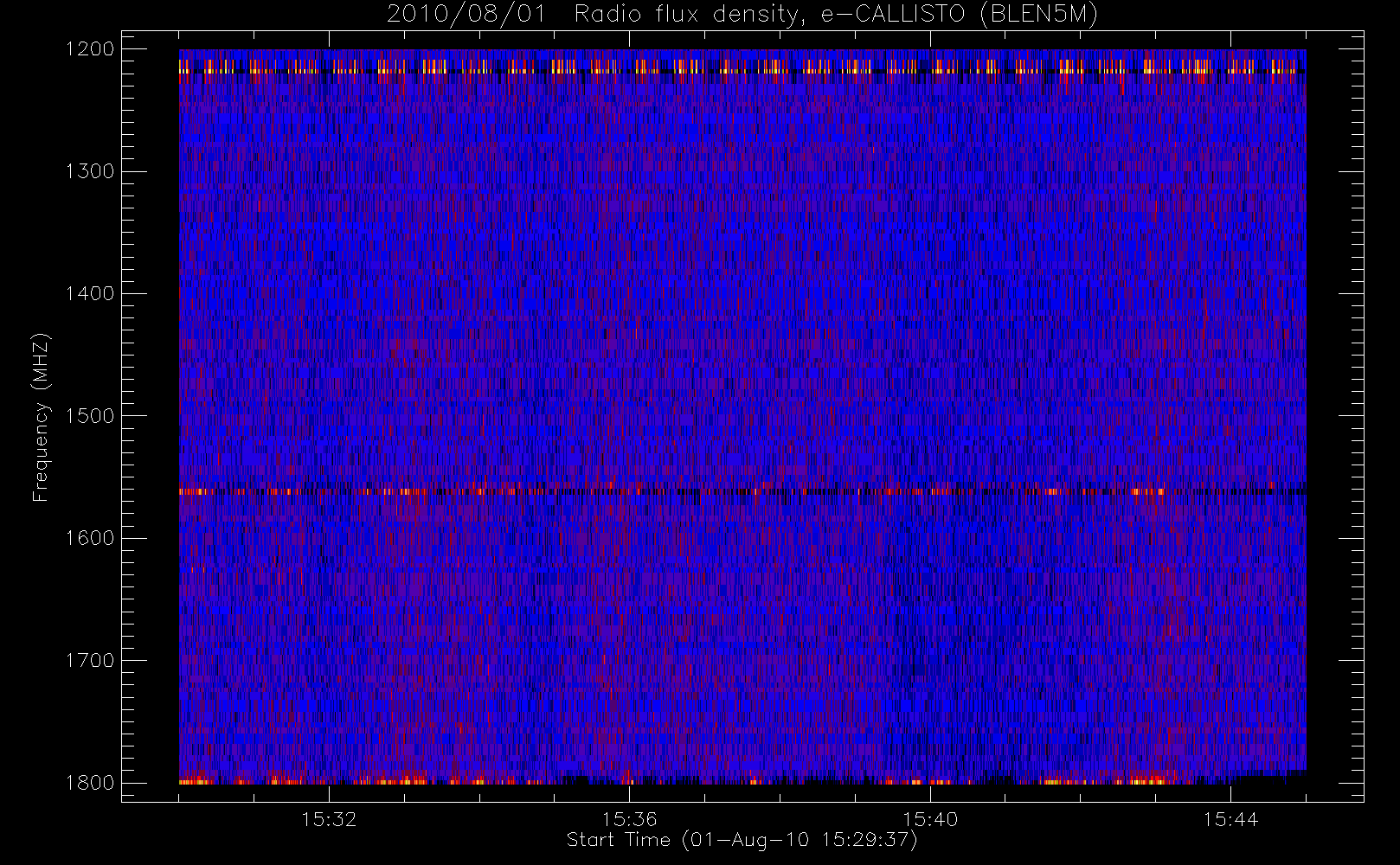Click the 1800 frequency tick label

(90, 783)
